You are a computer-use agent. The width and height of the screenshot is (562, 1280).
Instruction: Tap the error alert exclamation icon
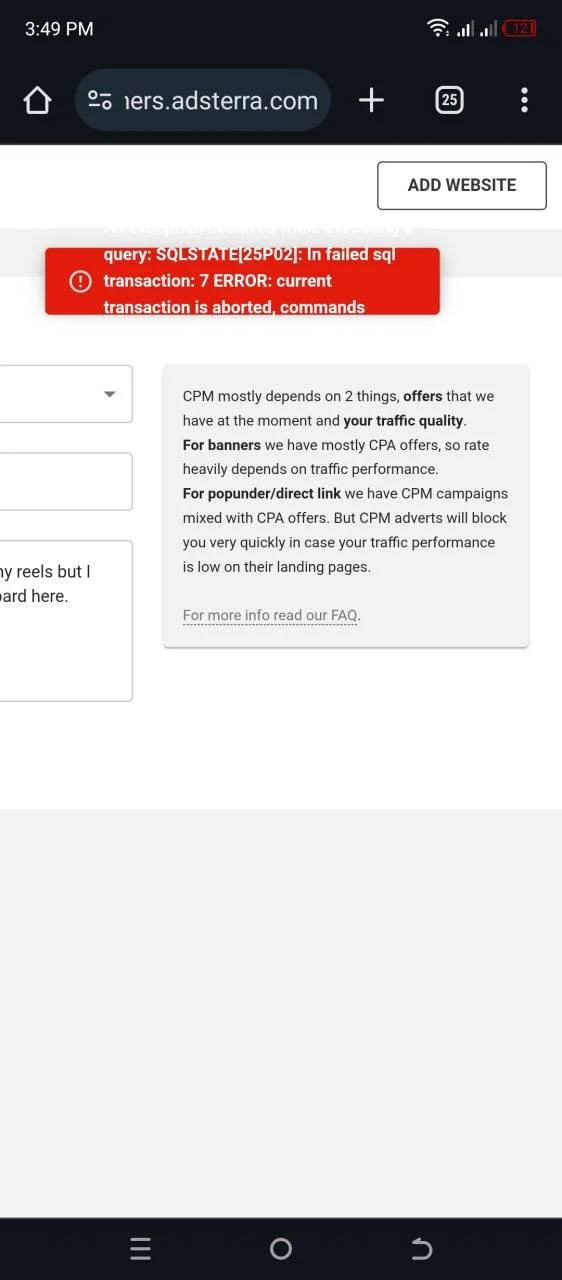(80, 281)
